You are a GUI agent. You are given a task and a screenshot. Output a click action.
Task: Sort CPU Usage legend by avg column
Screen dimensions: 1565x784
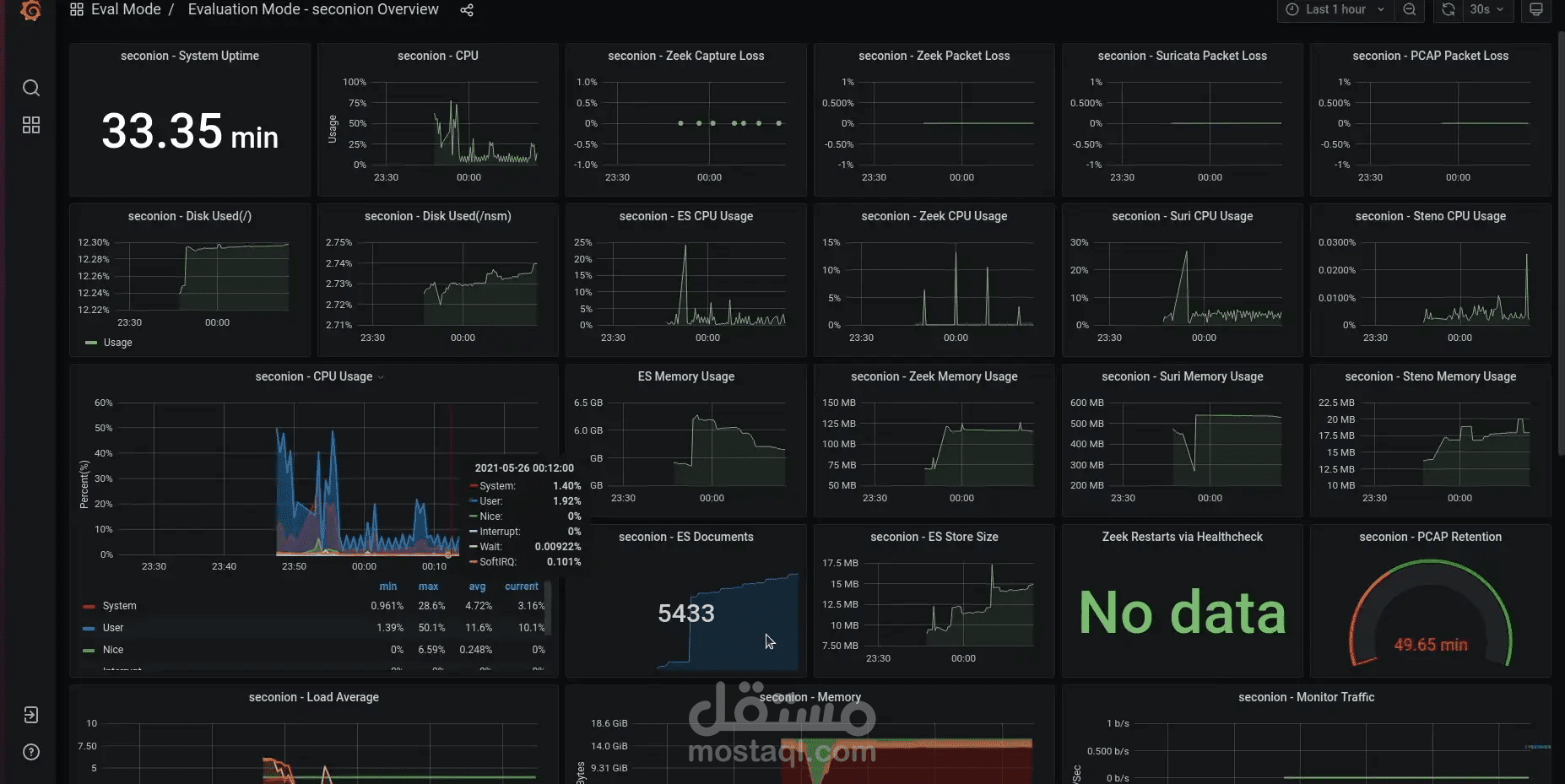[477, 587]
